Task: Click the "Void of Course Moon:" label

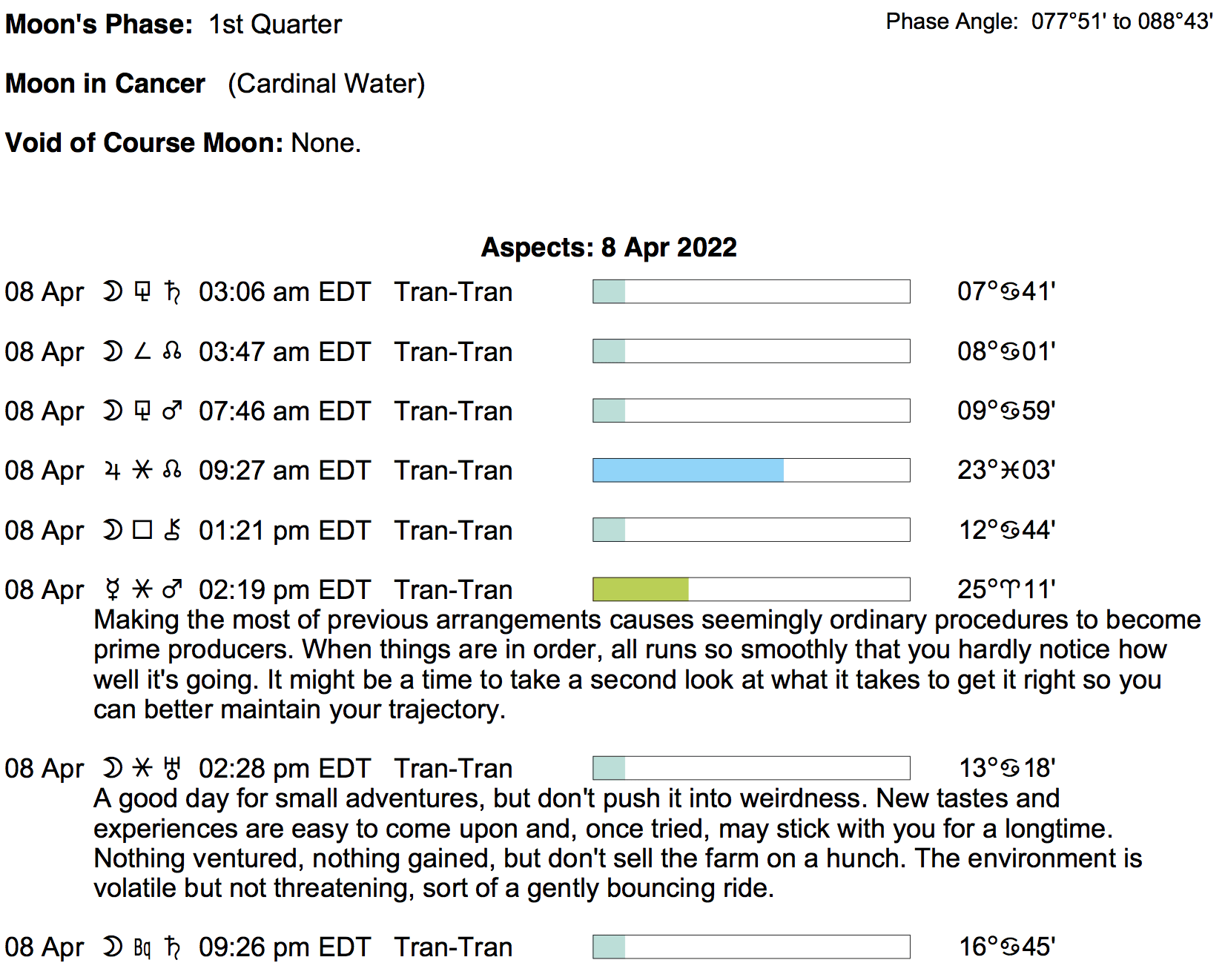Action: pyautogui.click(x=145, y=143)
